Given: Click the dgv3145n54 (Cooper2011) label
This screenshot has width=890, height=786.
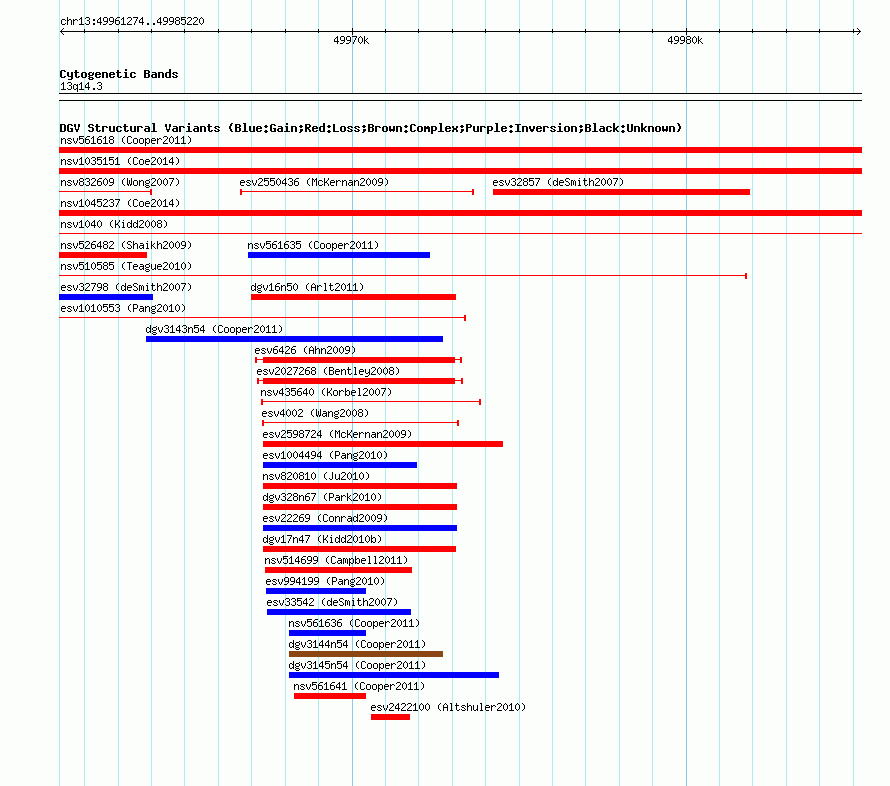Looking at the screenshot, I should point(357,665).
